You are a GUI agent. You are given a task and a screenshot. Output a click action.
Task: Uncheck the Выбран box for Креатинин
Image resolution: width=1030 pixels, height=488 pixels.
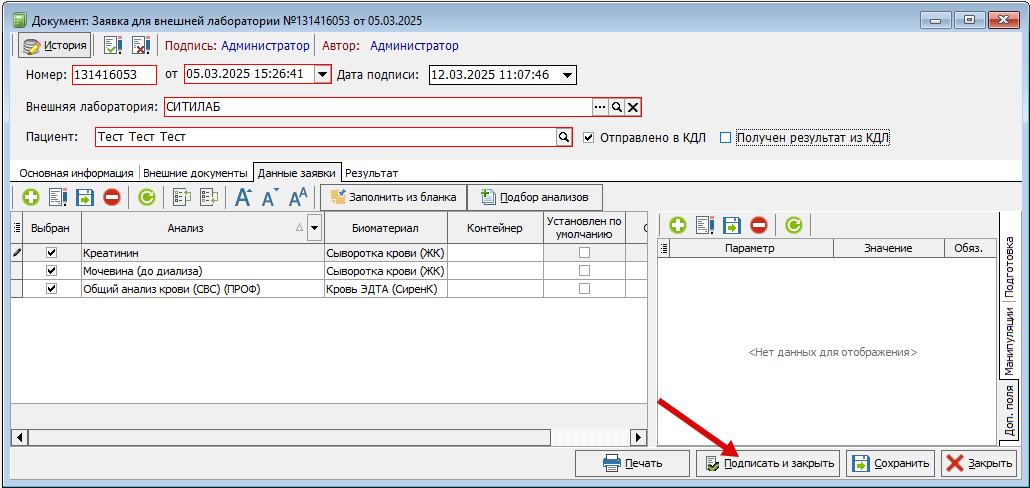tap(52, 253)
